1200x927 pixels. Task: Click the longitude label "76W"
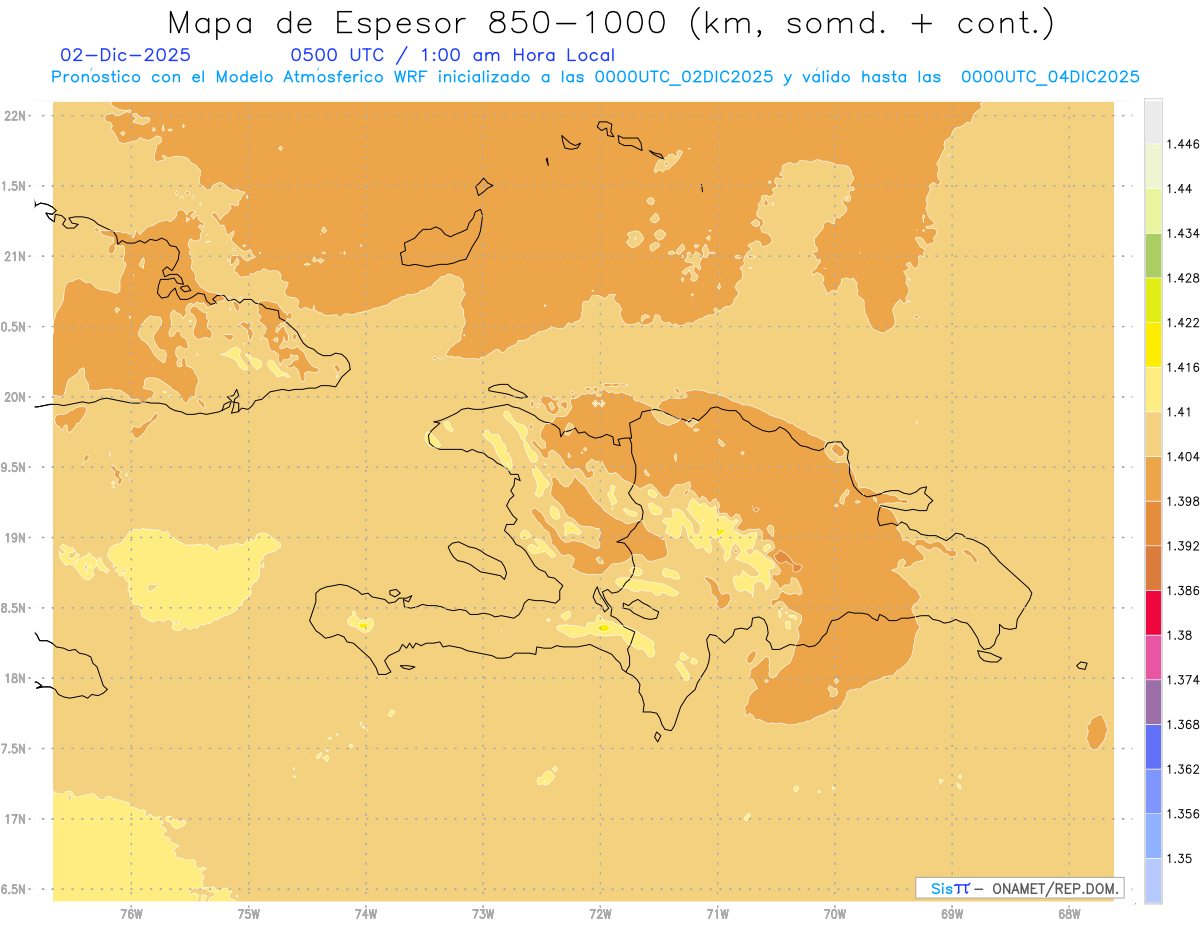[131, 913]
